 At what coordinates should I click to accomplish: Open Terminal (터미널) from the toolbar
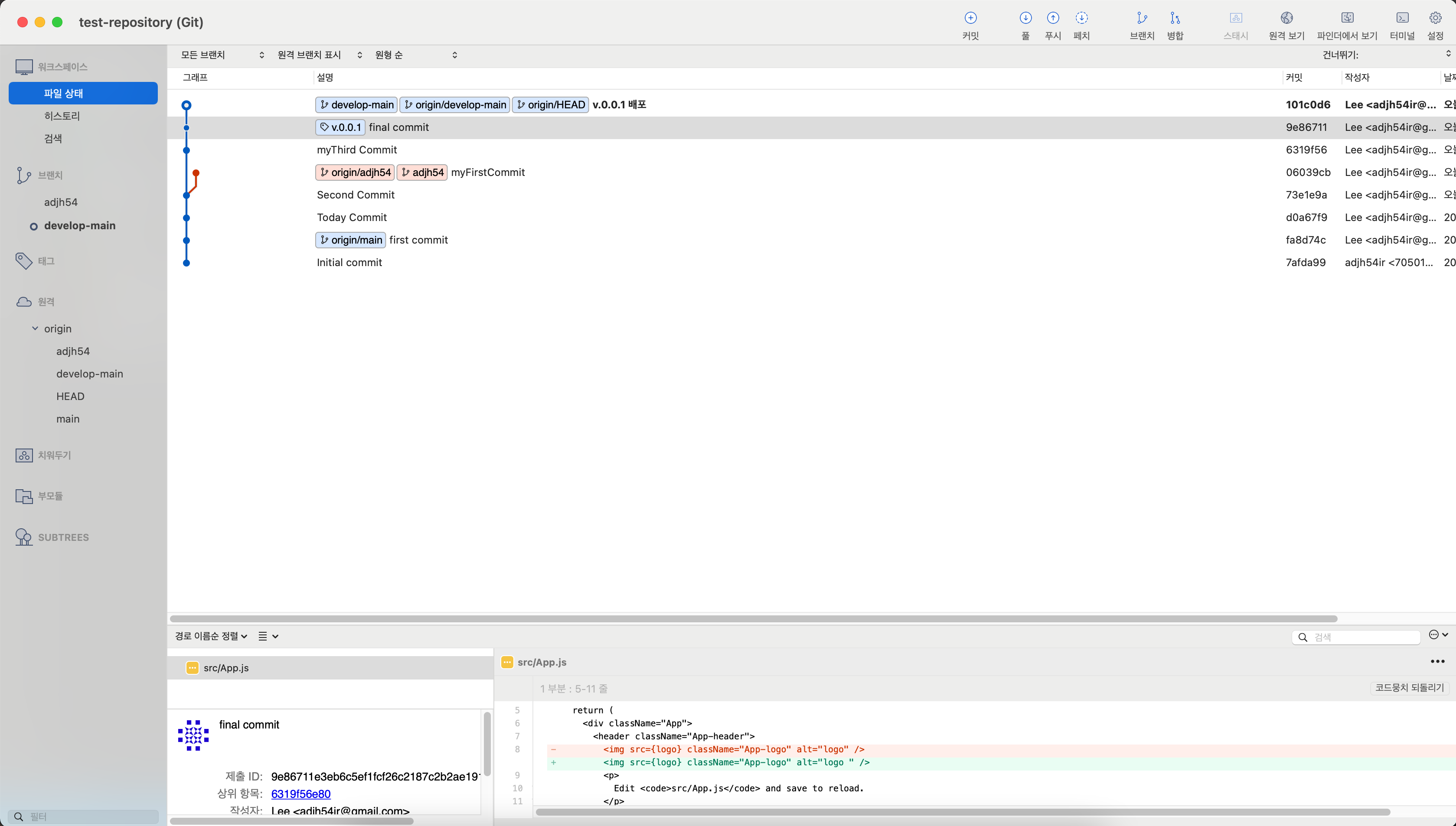click(1402, 19)
